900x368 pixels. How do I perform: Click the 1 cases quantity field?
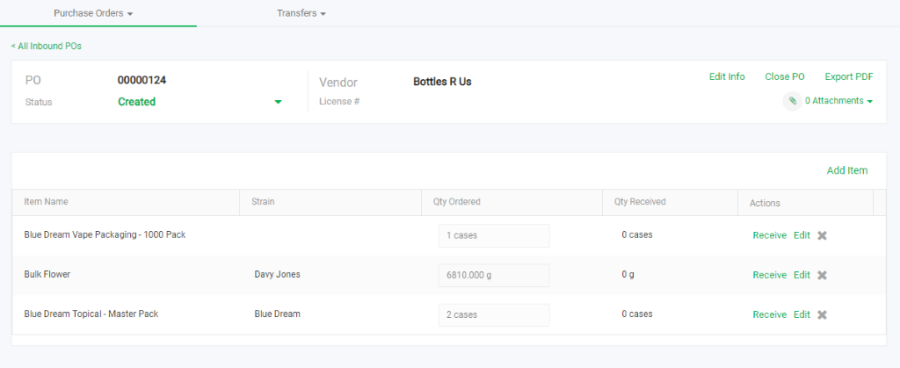494,235
